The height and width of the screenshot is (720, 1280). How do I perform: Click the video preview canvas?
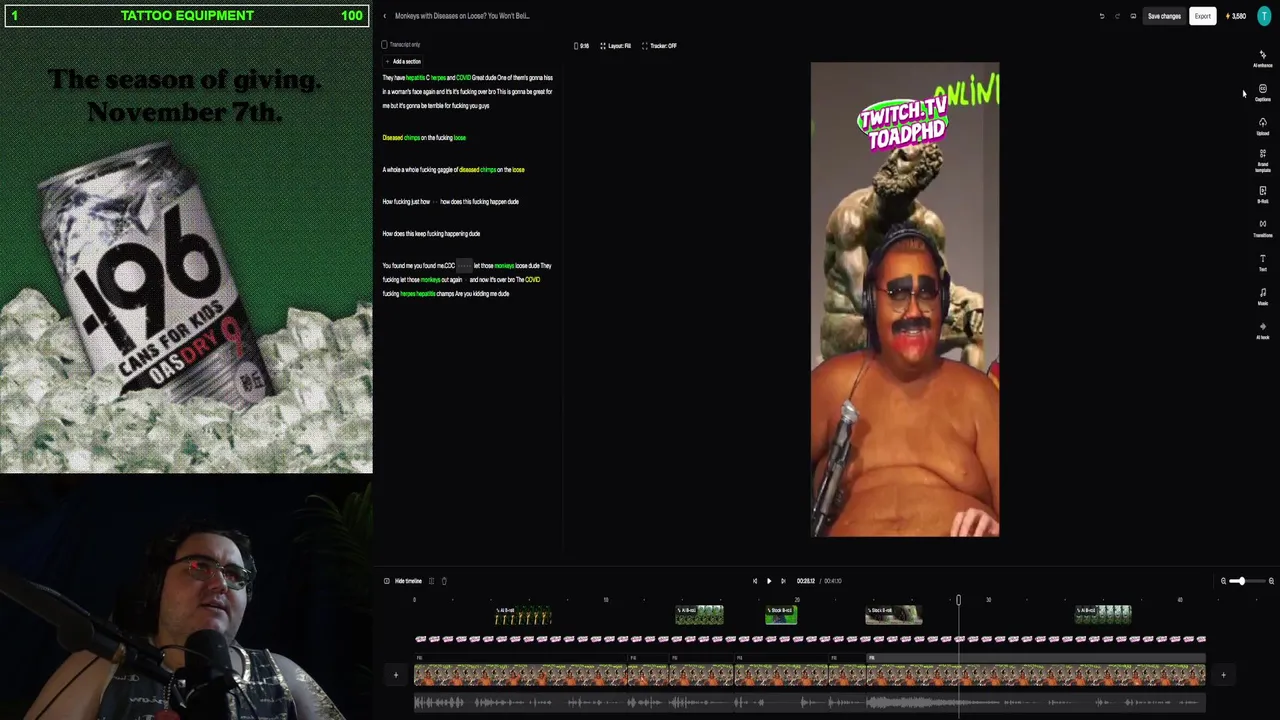click(x=905, y=300)
